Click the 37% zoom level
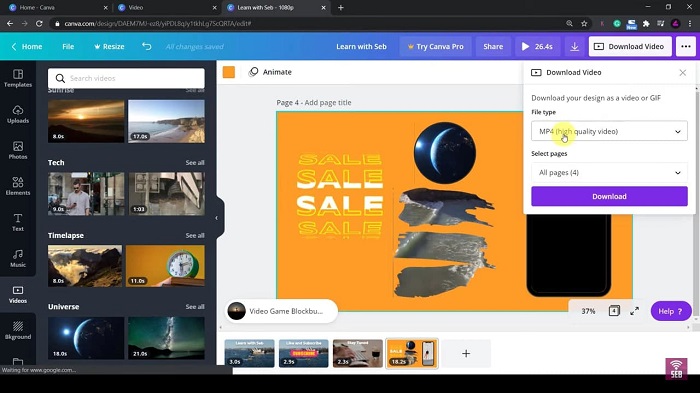700x393 pixels. click(588, 311)
